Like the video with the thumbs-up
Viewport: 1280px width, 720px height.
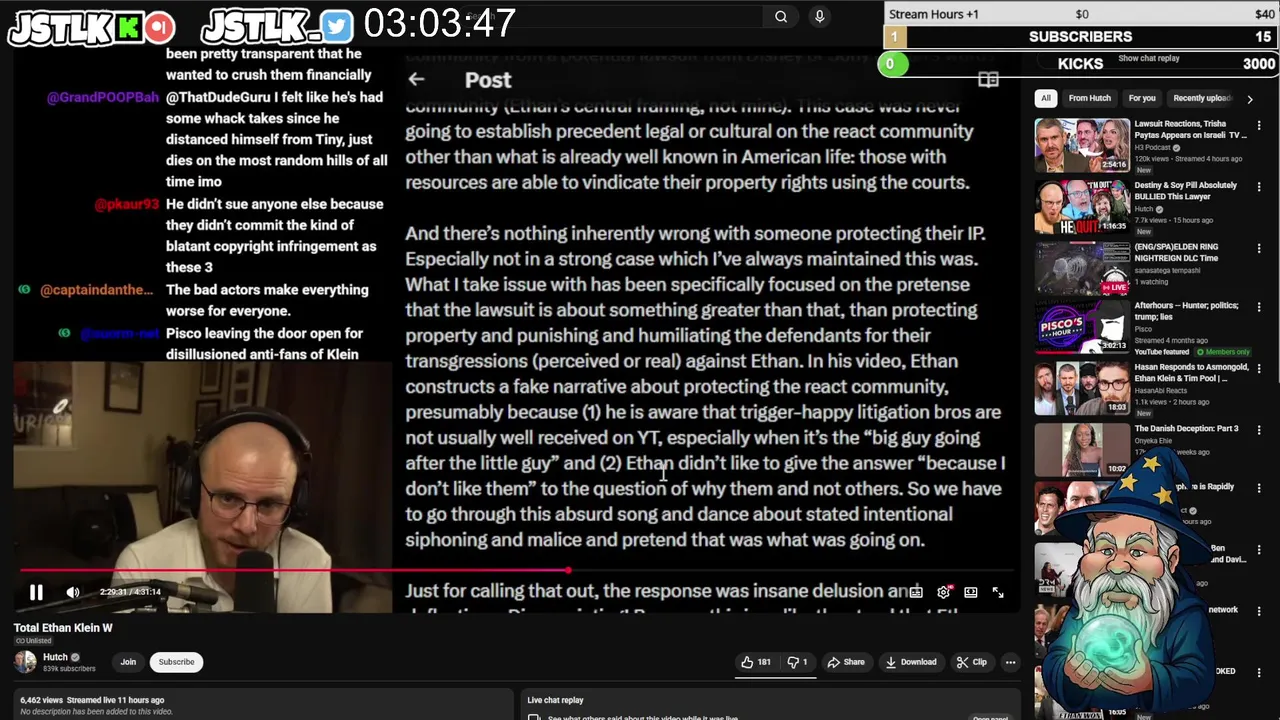pyautogui.click(x=756, y=662)
